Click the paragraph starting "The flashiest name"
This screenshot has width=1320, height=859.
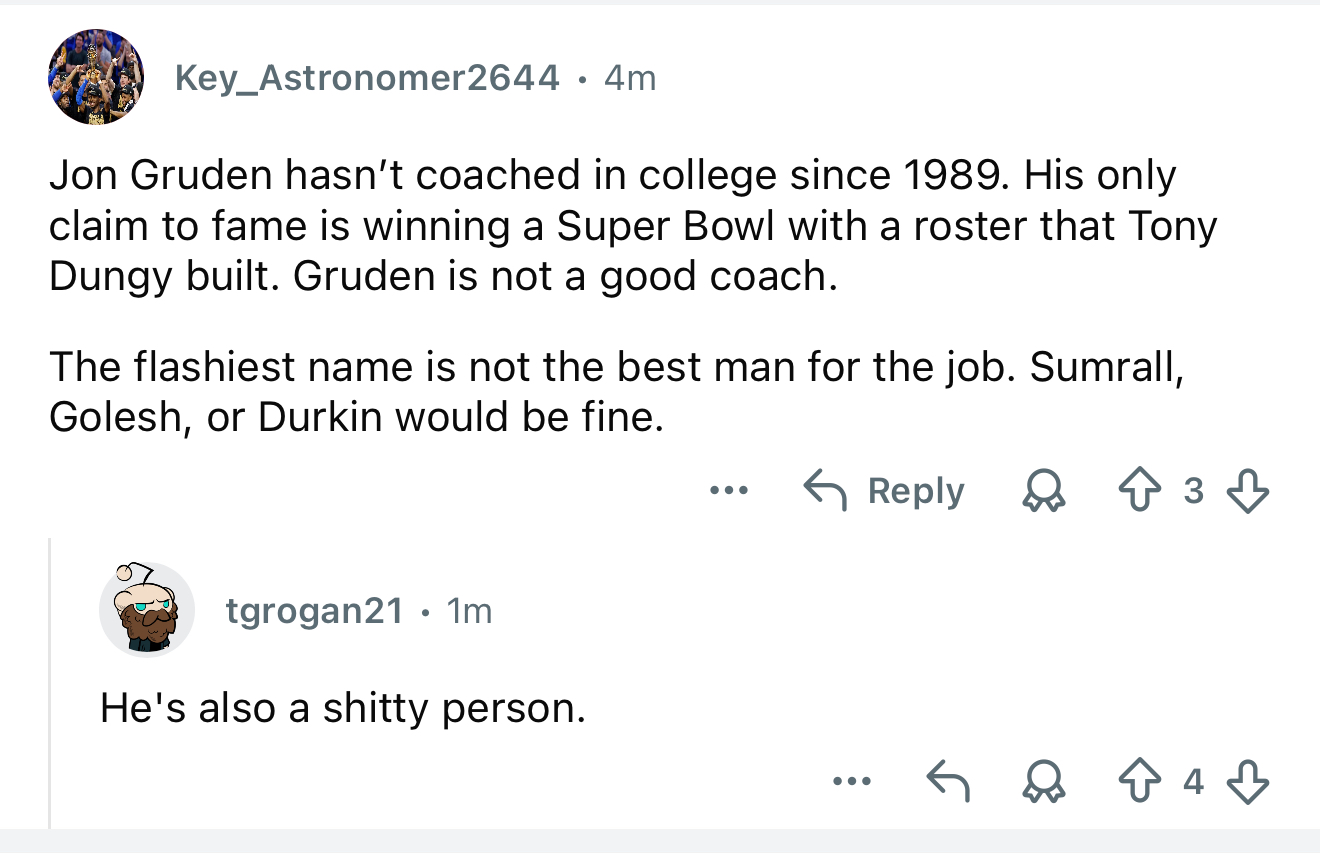coord(616,391)
